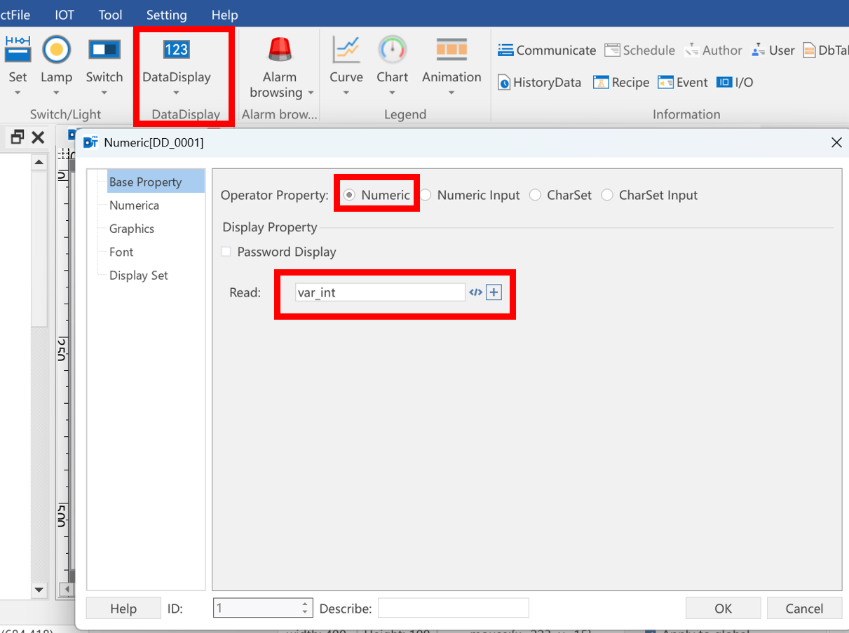
Task: Open HistoryData configuration
Action: point(539,82)
